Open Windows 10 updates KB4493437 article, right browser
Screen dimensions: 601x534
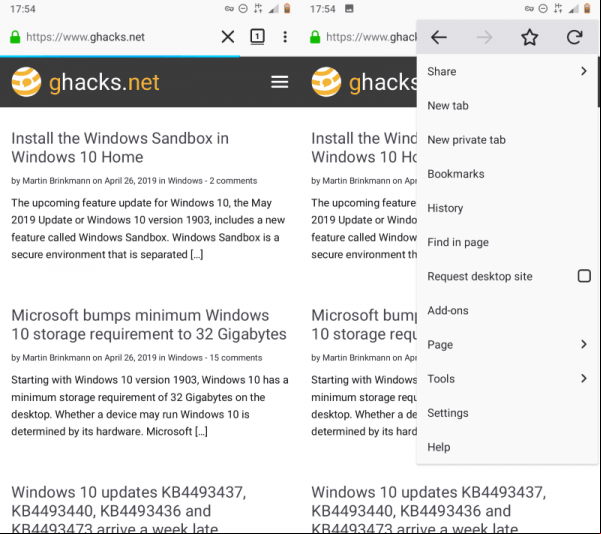click(x=429, y=511)
